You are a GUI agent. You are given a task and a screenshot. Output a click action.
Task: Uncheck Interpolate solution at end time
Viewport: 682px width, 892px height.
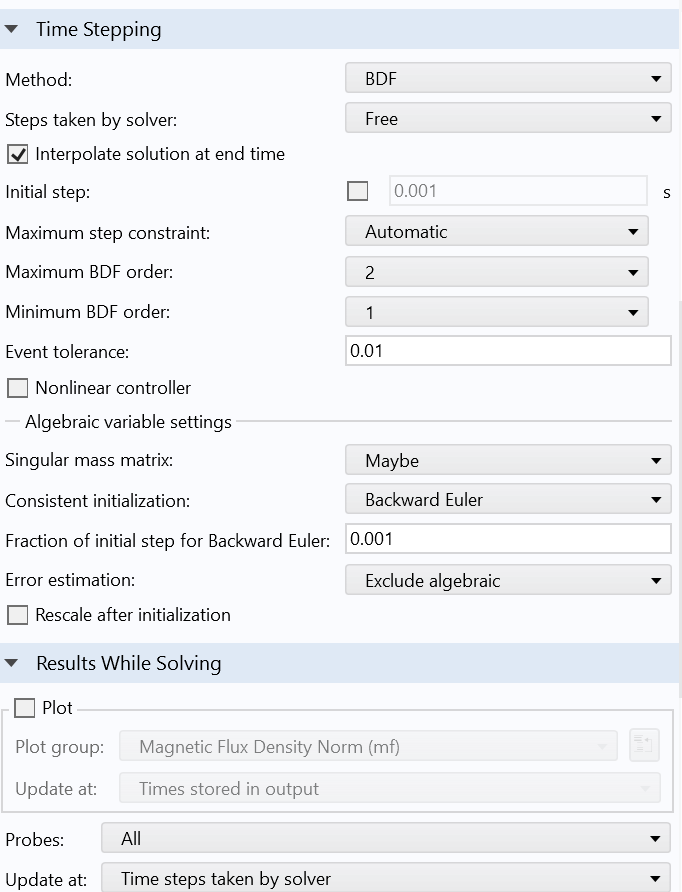click(18, 155)
